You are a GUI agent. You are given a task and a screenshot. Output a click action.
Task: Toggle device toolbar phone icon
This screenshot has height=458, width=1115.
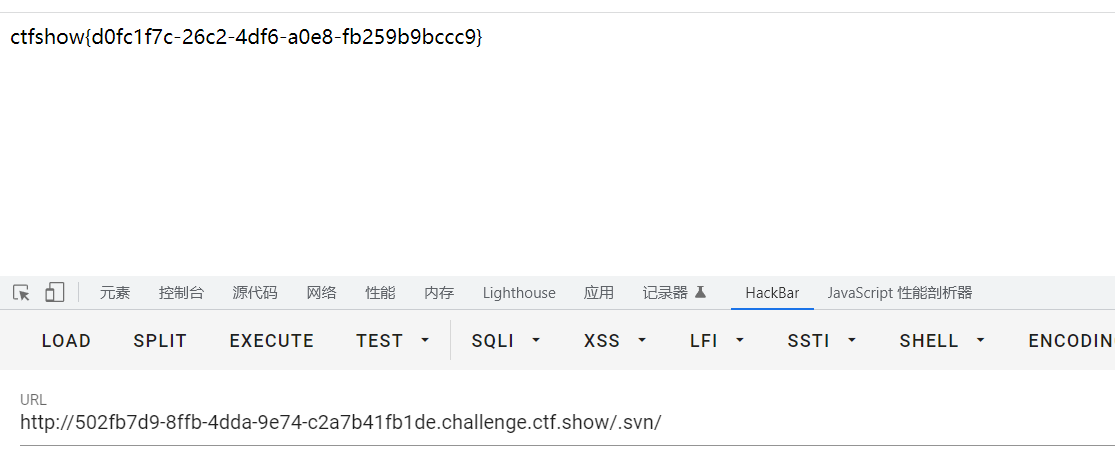tap(54, 292)
